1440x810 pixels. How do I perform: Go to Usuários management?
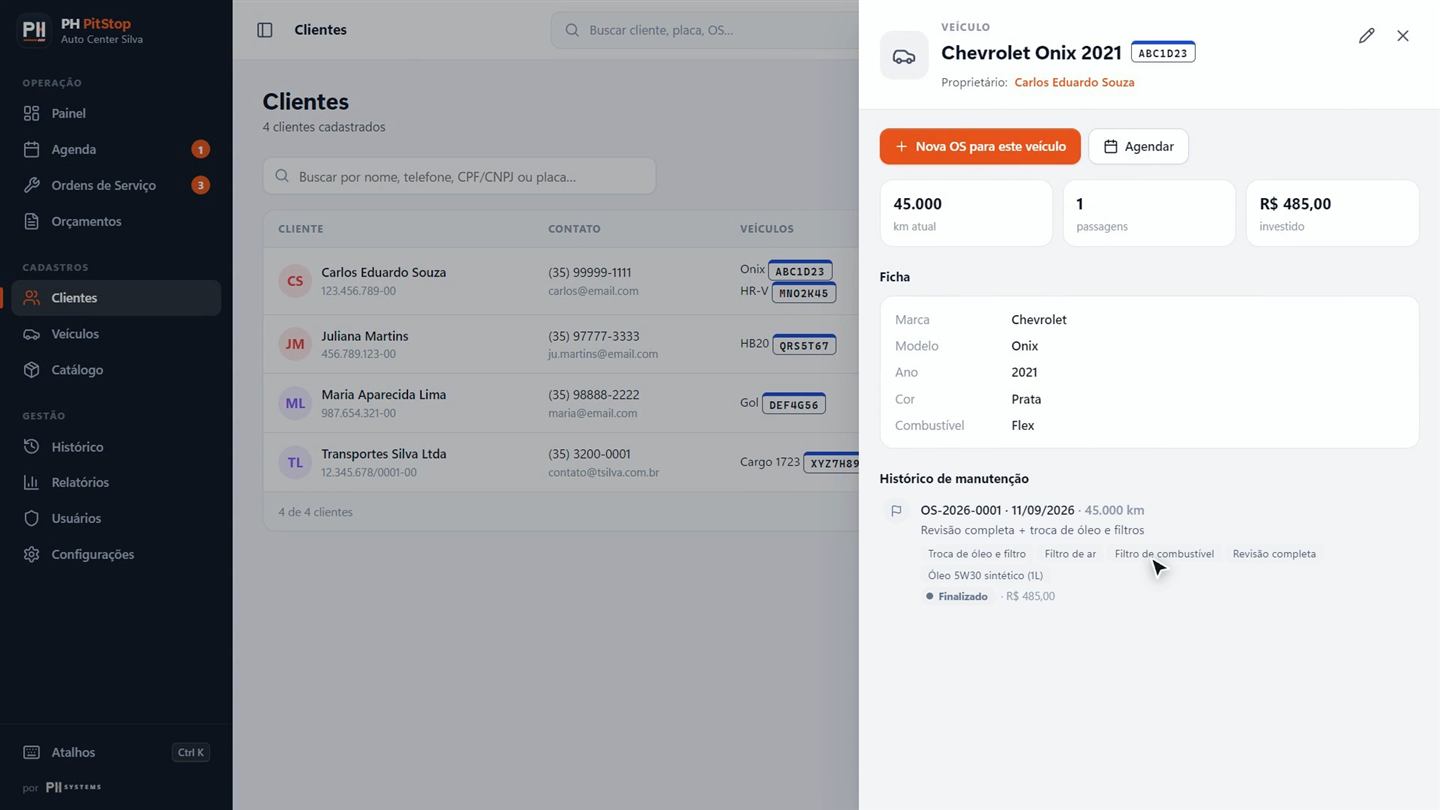(x=116, y=518)
